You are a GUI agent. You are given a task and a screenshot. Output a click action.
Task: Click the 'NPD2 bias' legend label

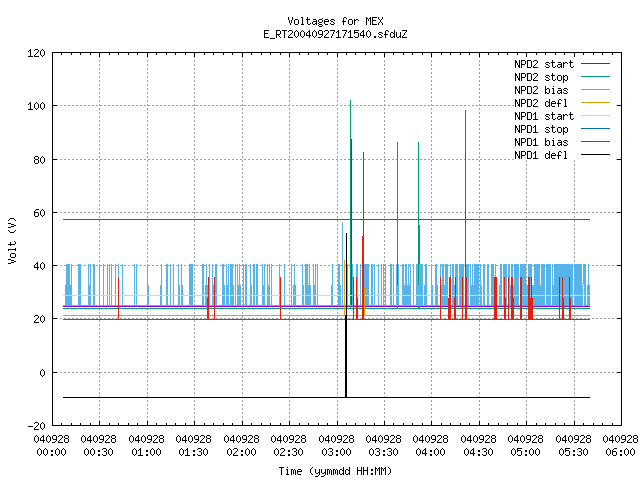coord(541,90)
